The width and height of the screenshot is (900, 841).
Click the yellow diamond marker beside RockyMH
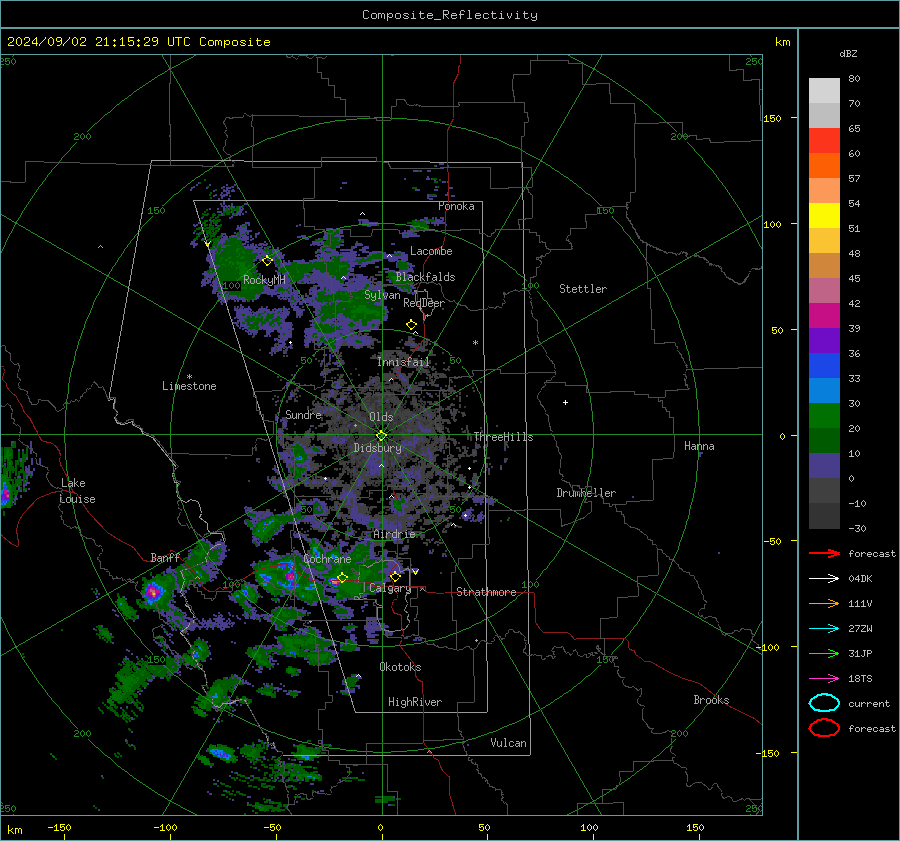267,261
